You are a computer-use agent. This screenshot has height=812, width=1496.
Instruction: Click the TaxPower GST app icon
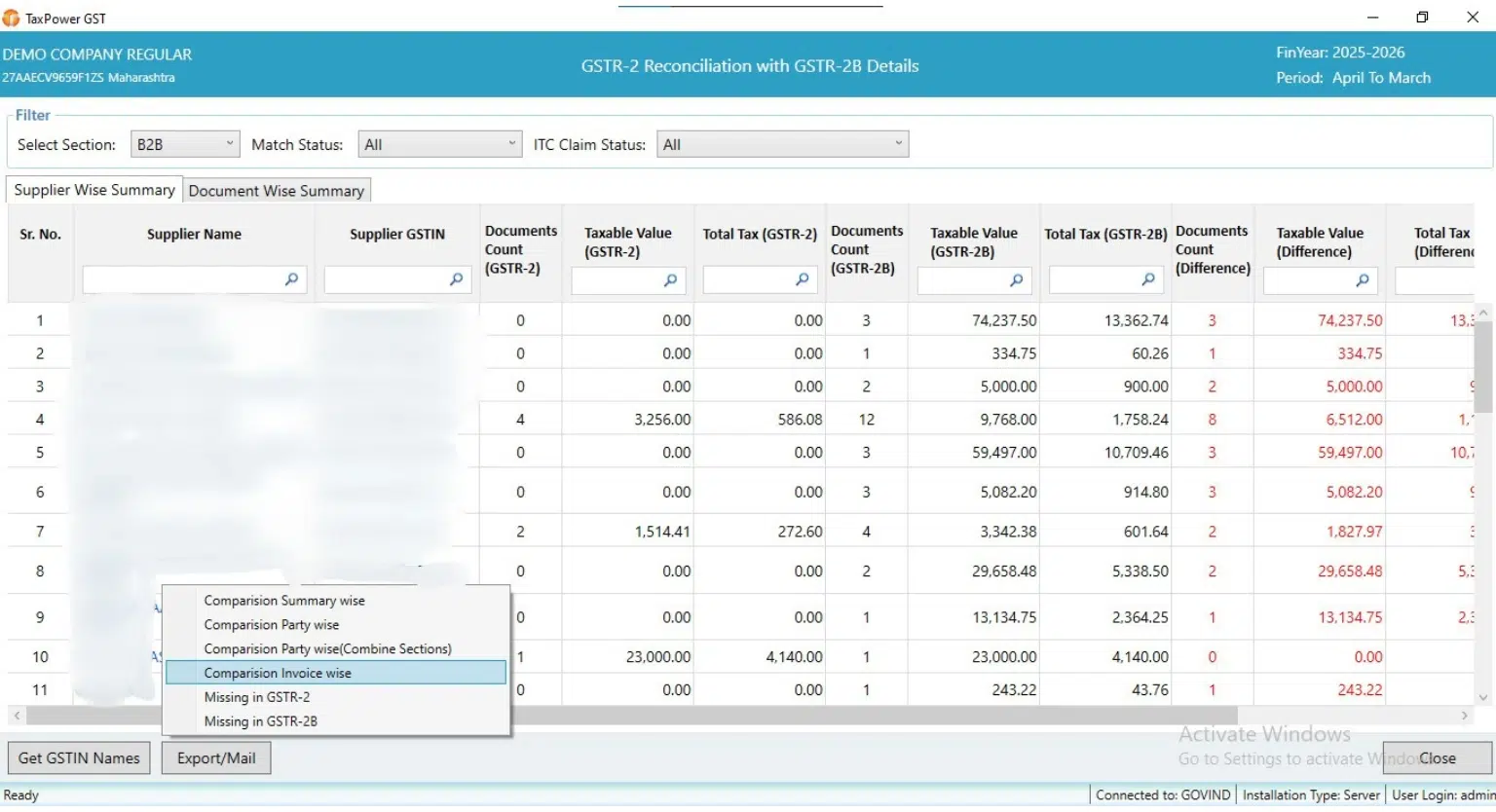(12, 18)
